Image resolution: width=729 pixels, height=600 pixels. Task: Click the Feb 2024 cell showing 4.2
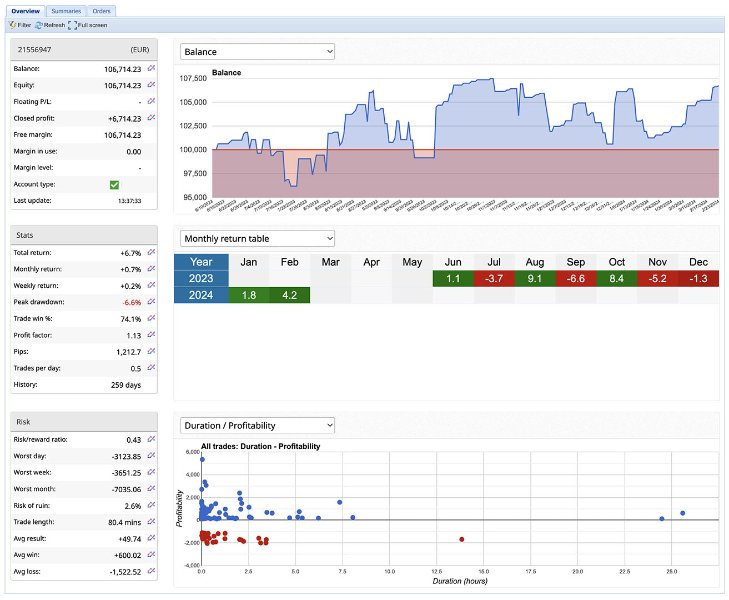coord(290,295)
